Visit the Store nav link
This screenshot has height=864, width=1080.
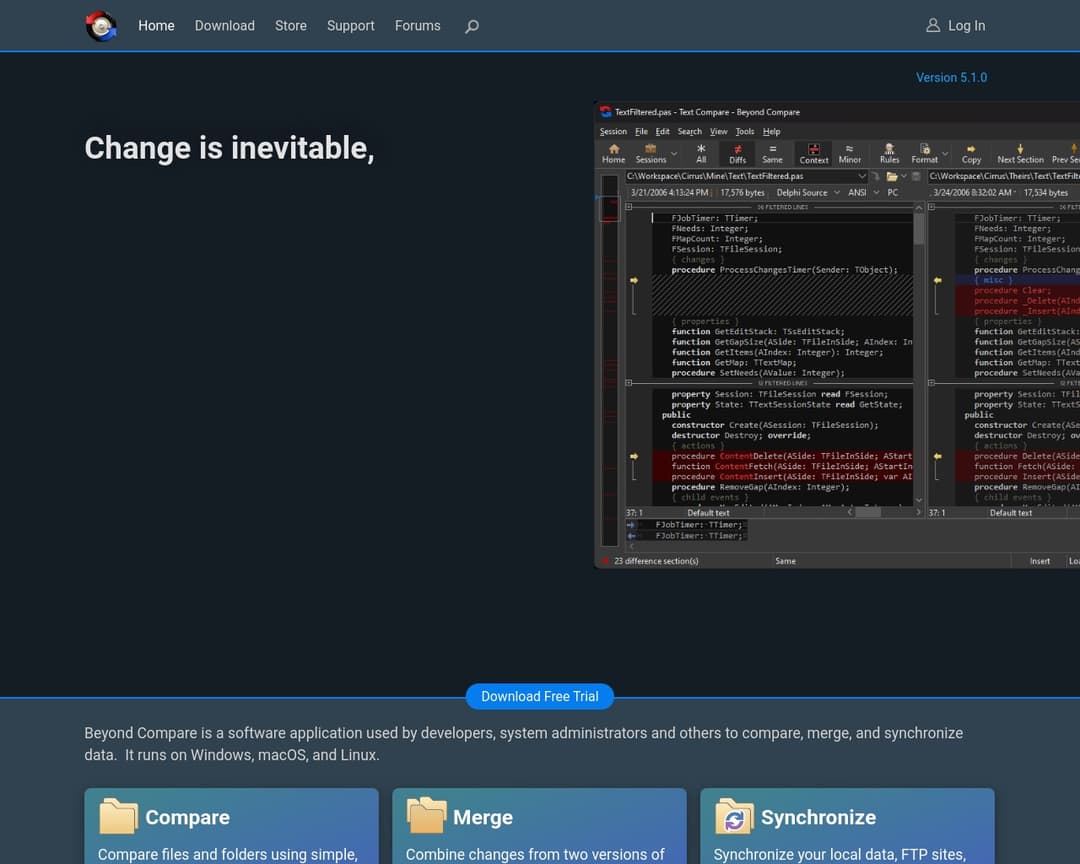tap(291, 25)
